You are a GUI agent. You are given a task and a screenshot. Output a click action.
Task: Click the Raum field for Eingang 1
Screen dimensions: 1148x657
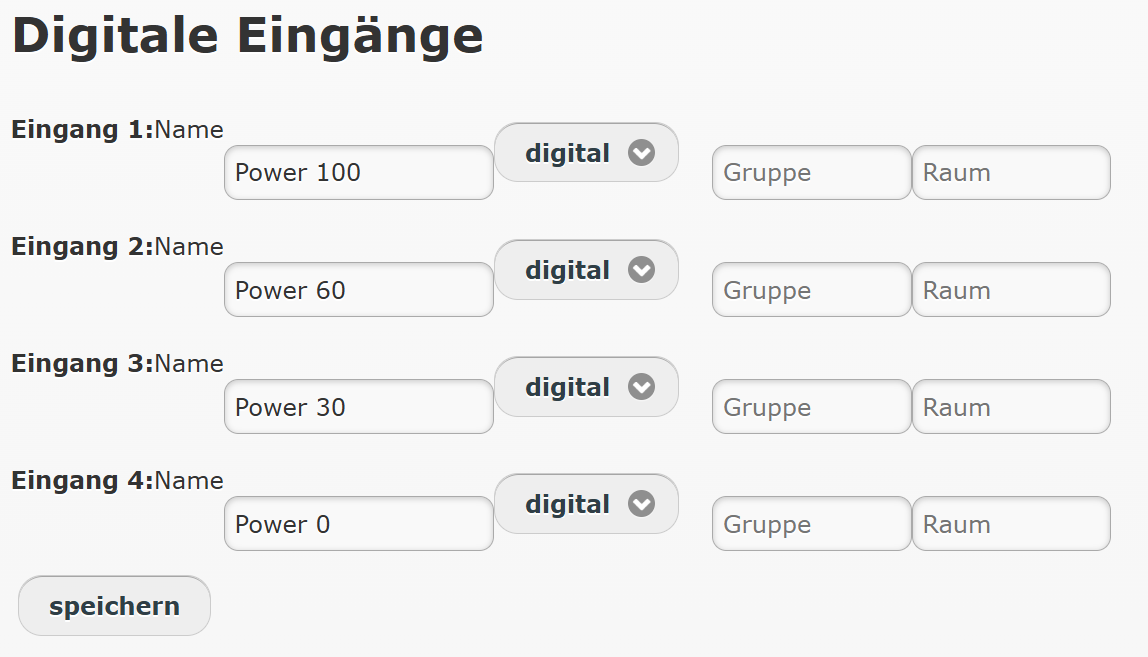[x=1011, y=173]
